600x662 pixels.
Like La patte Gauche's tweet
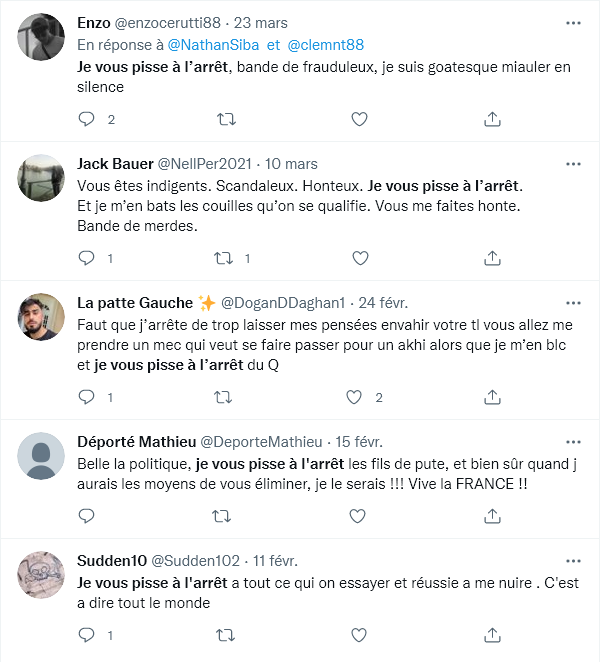click(x=353, y=397)
